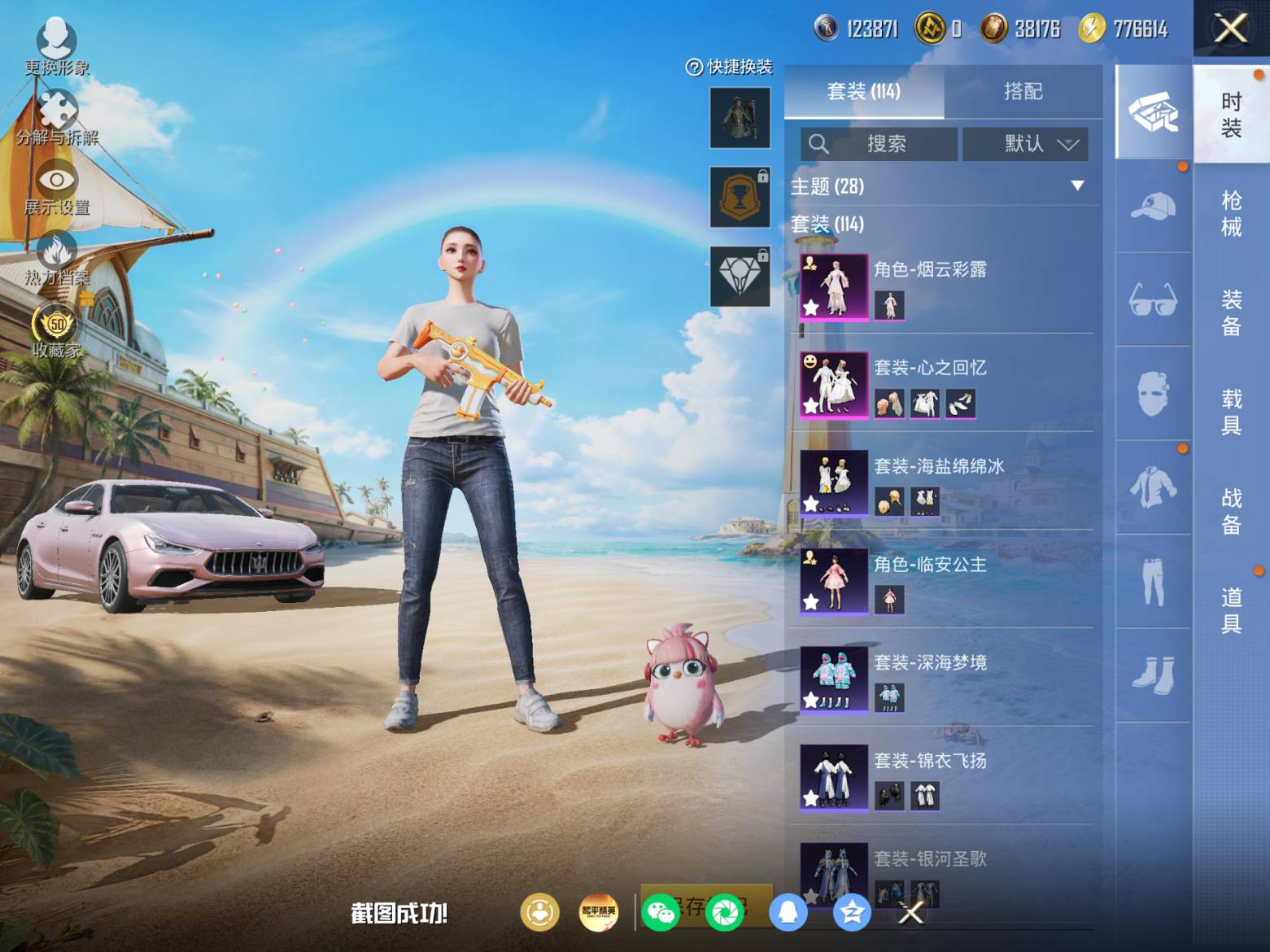Open the 热力档案 flame icon
Viewport: 1270px width, 952px height.
click(x=57, y=251)
